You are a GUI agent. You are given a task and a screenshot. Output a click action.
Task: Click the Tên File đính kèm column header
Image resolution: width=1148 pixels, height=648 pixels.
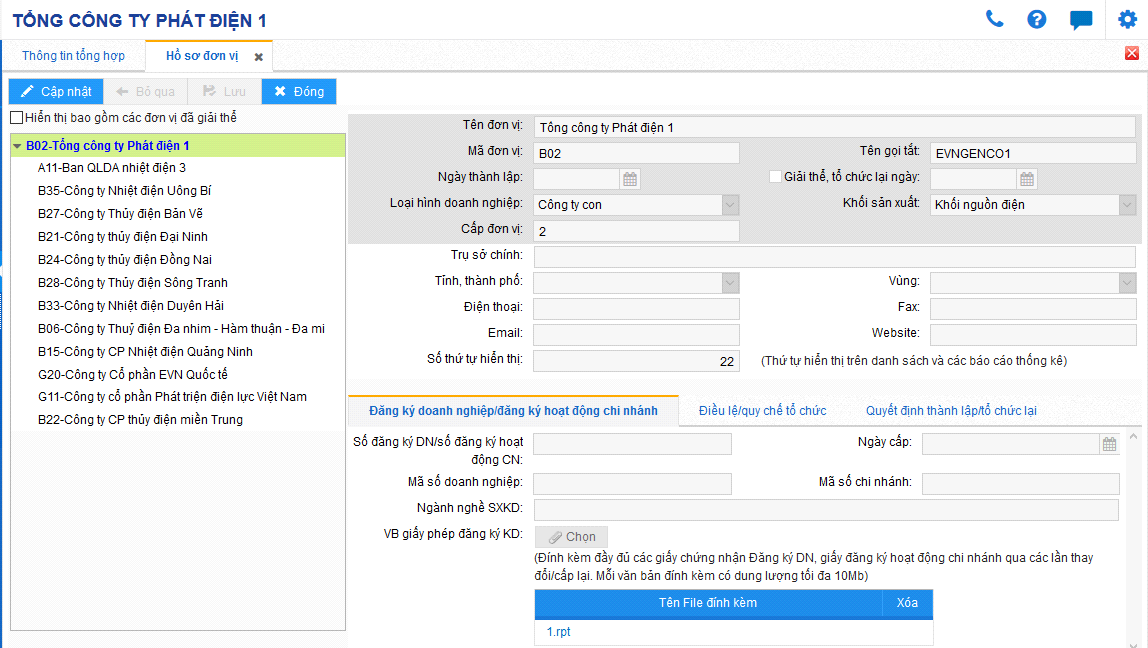[708, 603]
